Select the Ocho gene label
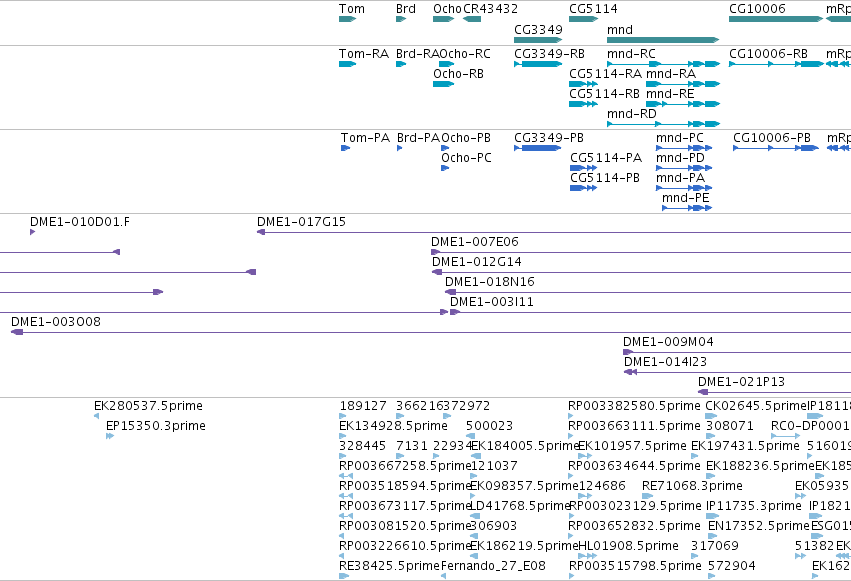 (x=447, y=9)
